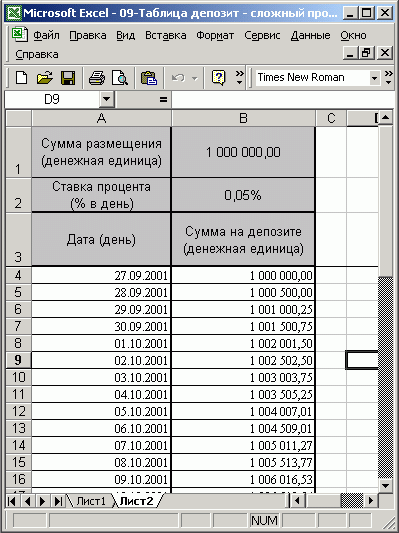Screen dimensions: 399x533
Task: Show more standard toolbar buttons chevron
Action: pos(240,78)
